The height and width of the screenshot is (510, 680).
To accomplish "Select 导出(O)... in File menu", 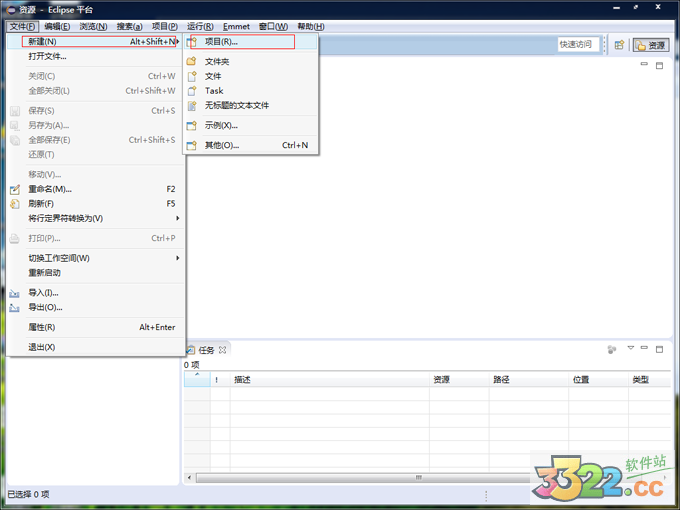I will tap(95, 307).
